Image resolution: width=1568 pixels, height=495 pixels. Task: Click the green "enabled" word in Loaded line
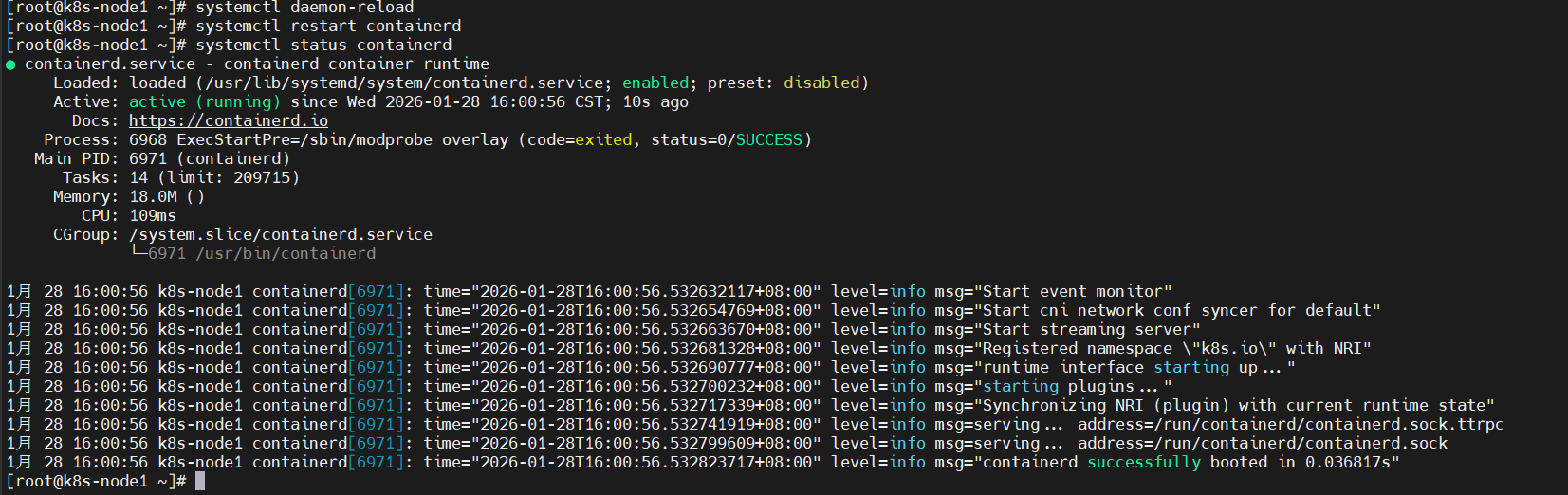[x=655, y=82]
